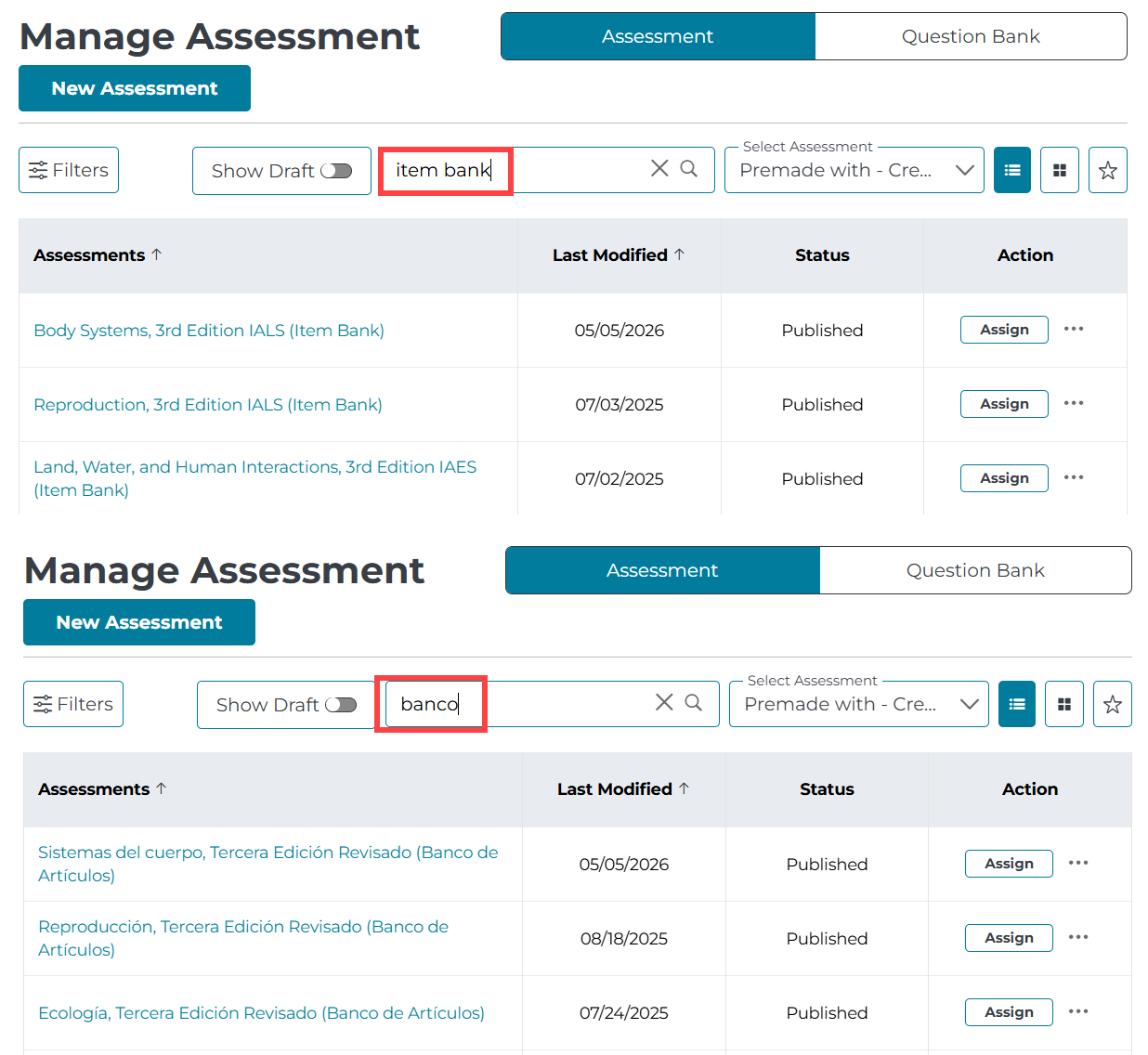
Task: Click the magnifier icon beside 'item bank' search
Action: click(689, 168)
